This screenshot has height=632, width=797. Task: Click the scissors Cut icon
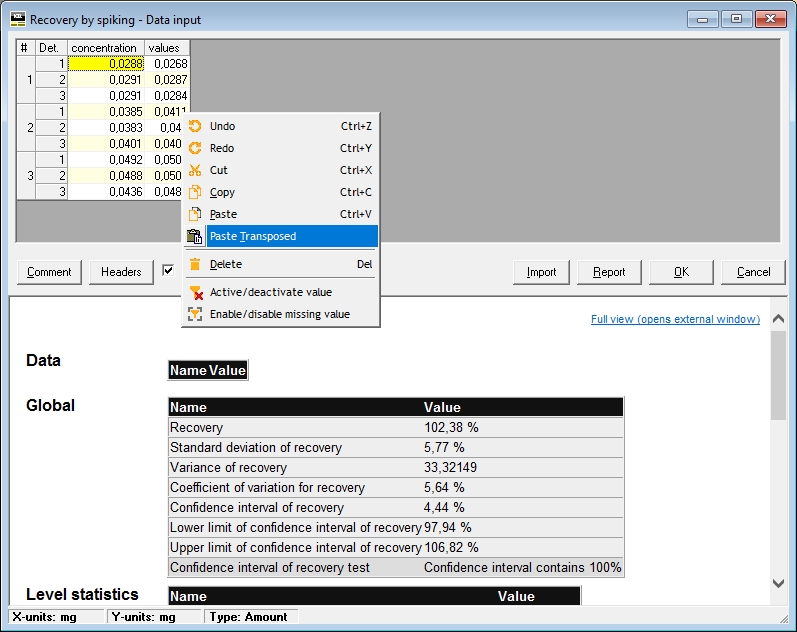click(x=195, y=170)
